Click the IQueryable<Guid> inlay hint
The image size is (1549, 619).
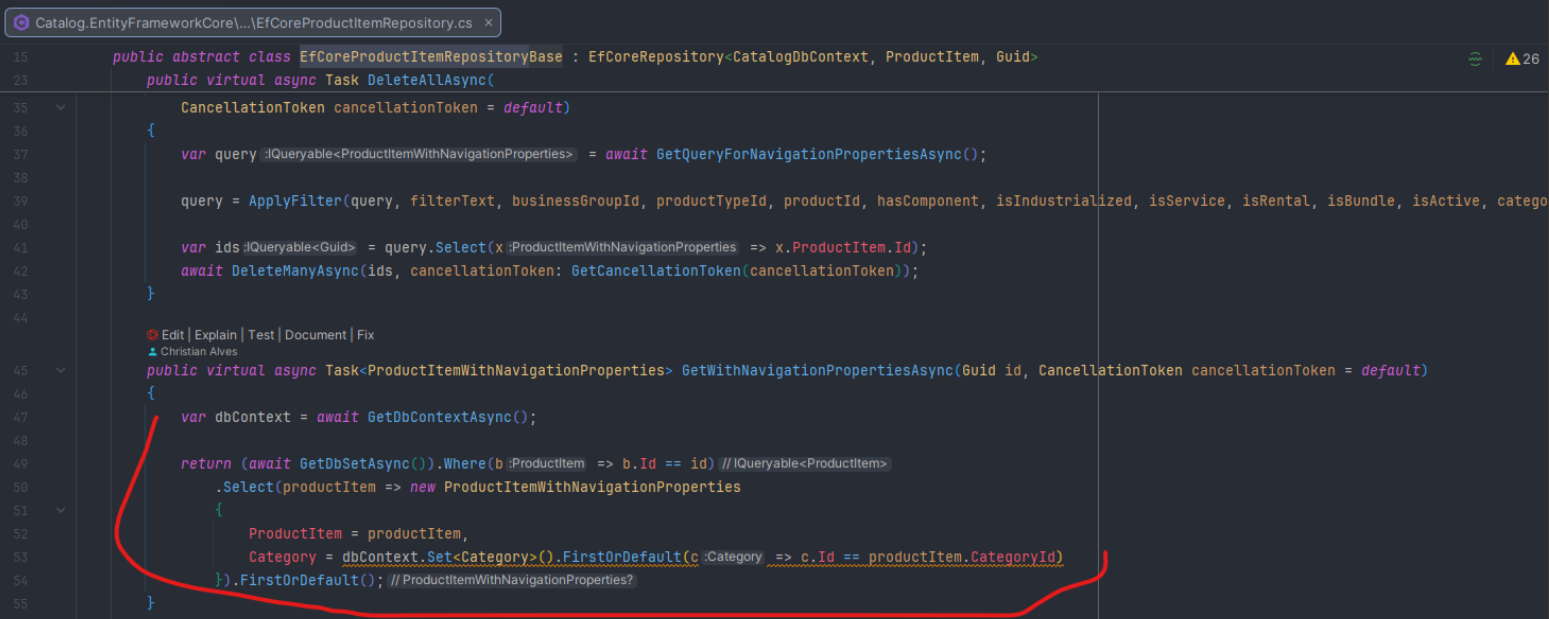[x=301, y=247]
